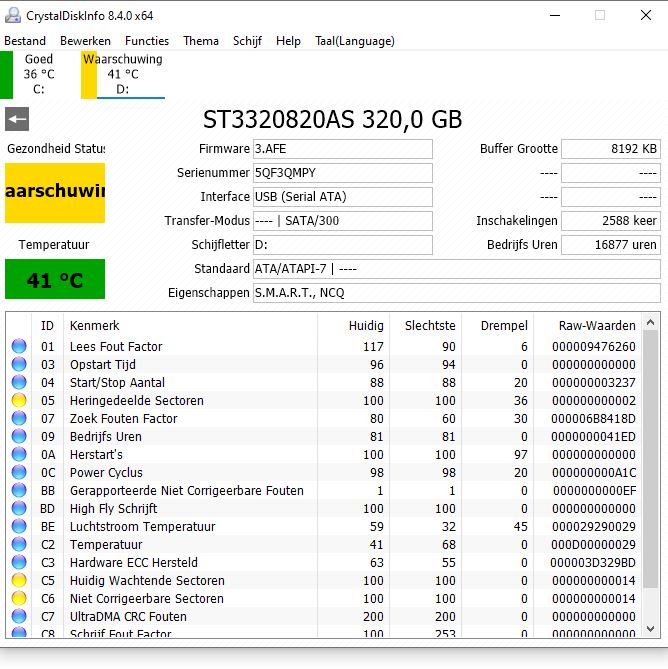Click the blue orb for C2 Temperatuur row
The image size is (668, 669).
pos(19,544)
